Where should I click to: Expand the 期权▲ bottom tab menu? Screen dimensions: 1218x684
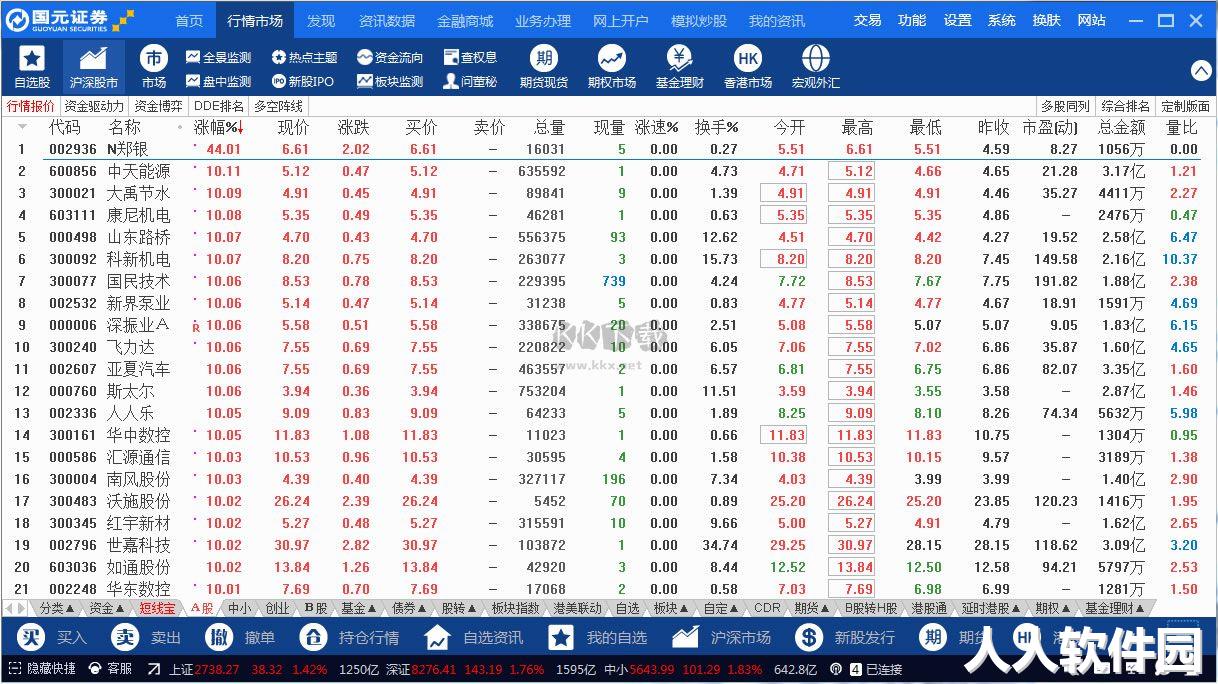[x=1054, y=608]
